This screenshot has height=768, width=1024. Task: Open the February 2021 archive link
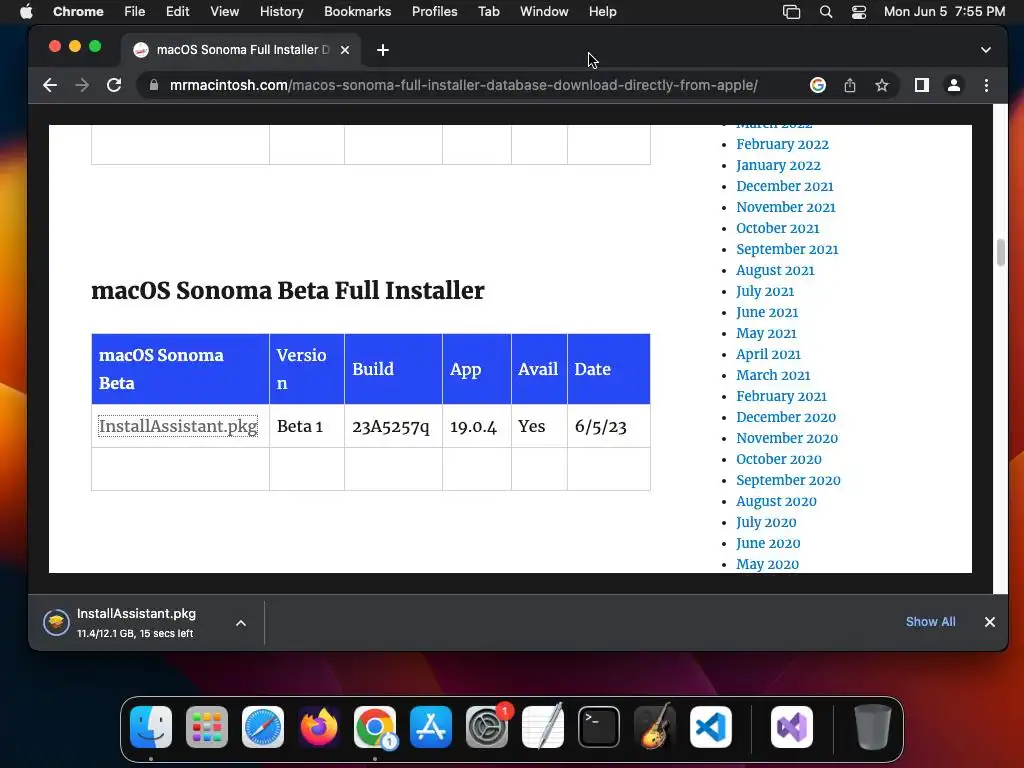(781, 396)
